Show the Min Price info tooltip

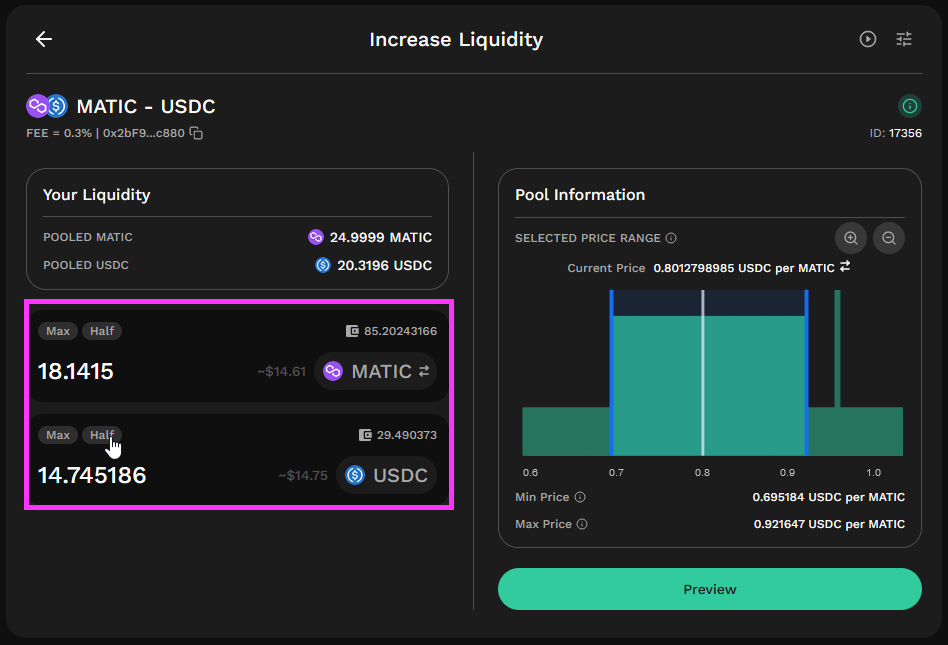pos(580,497)
